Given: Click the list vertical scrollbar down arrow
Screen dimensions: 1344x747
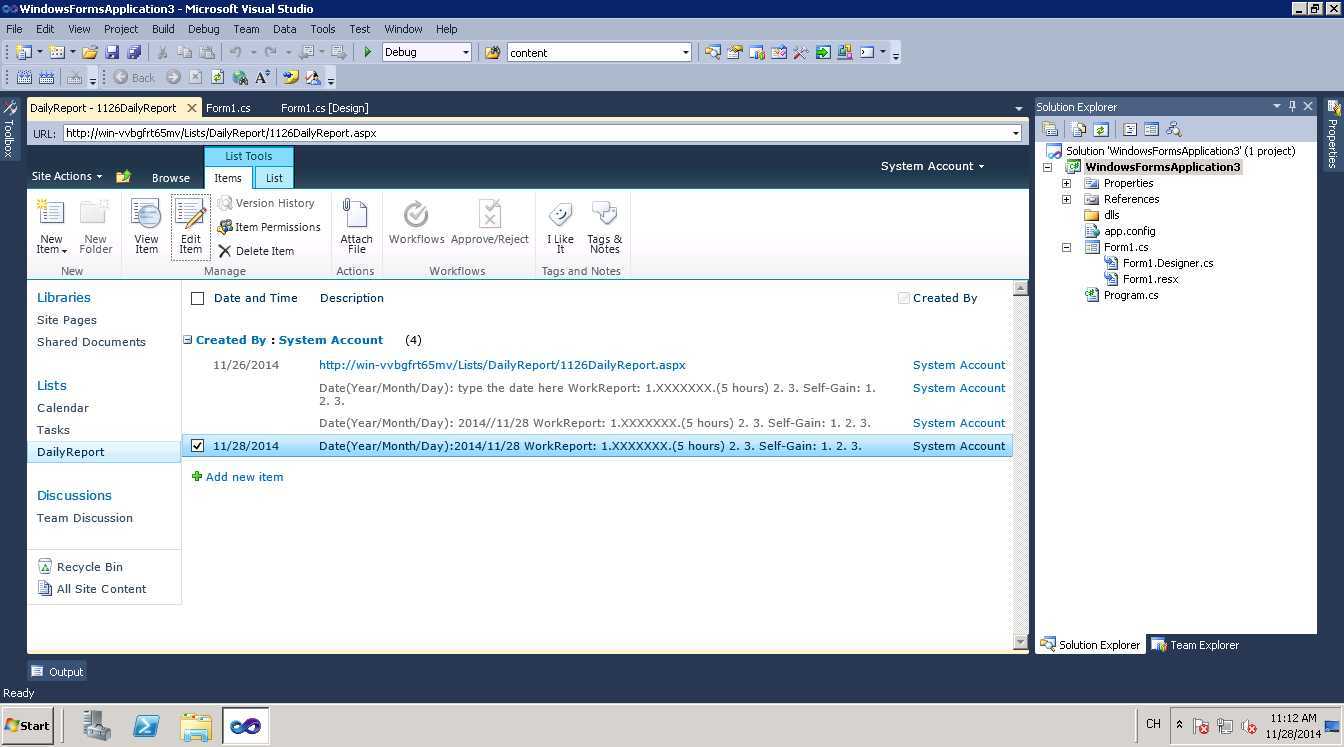Looking at the screenshot, I should [1020, 643].
